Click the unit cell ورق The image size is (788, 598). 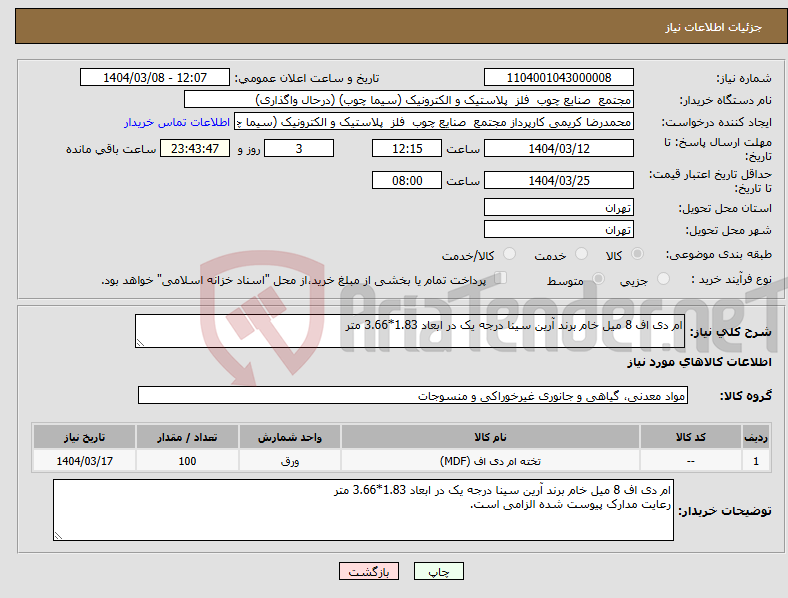point(290,461)
